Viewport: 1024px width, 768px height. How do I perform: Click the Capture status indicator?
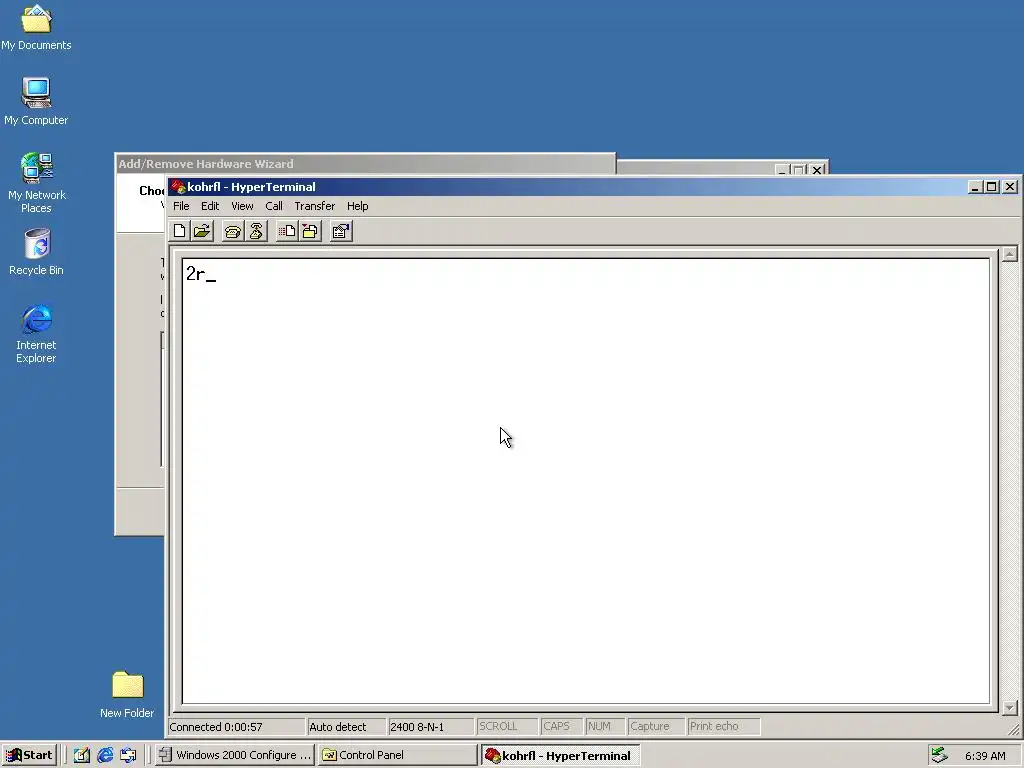[656, 727]
